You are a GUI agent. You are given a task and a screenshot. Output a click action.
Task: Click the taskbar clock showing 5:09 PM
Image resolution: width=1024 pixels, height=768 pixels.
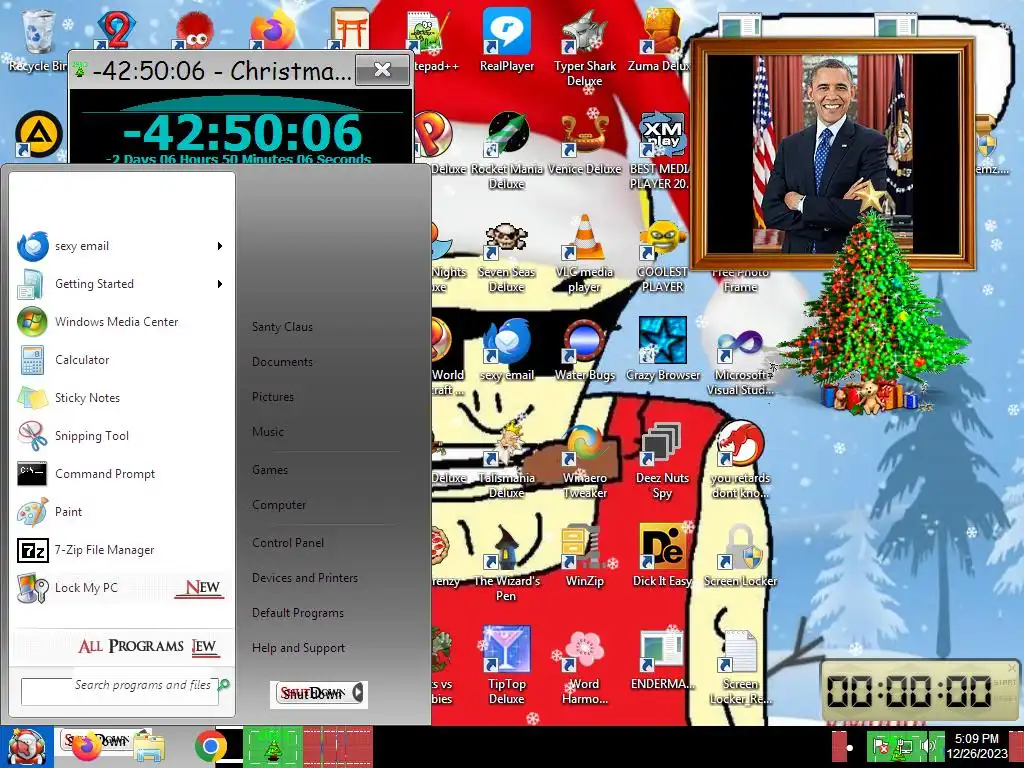[977, 746]
